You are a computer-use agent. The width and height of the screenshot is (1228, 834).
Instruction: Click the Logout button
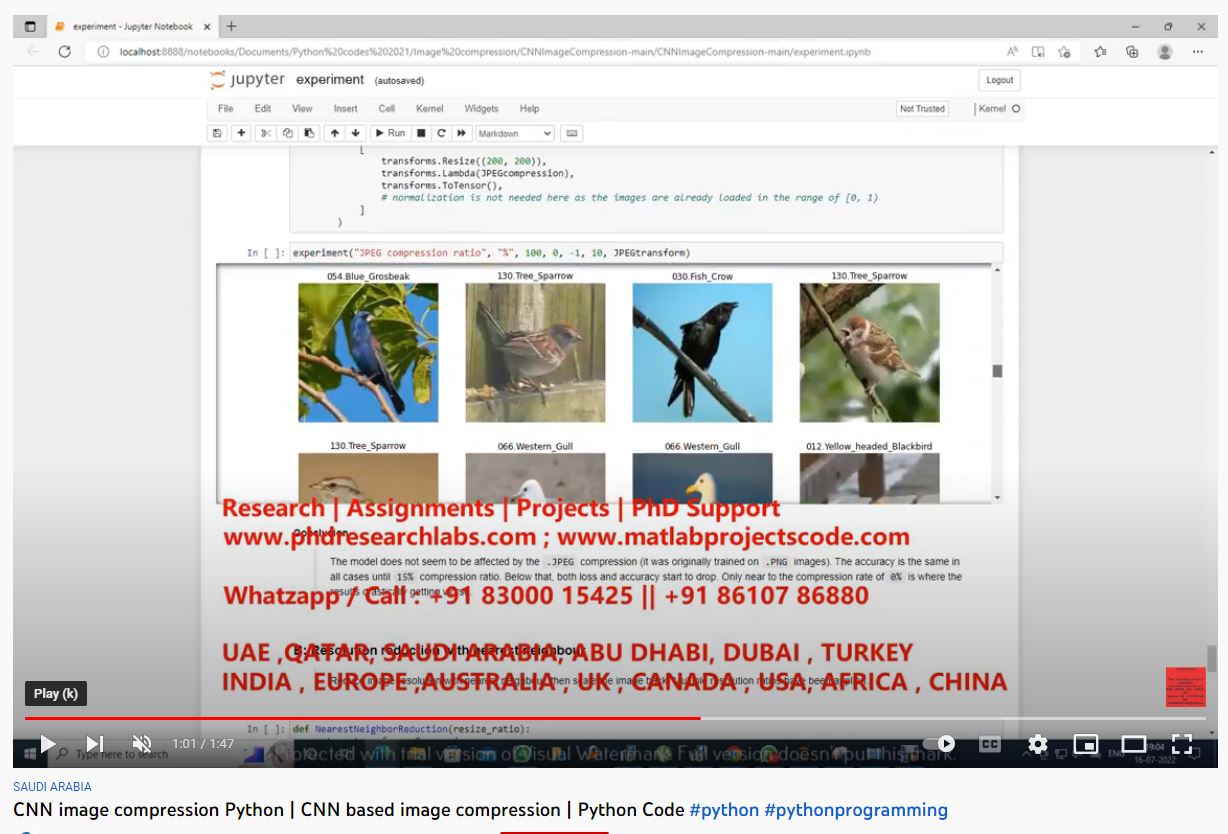coord(999,81)
